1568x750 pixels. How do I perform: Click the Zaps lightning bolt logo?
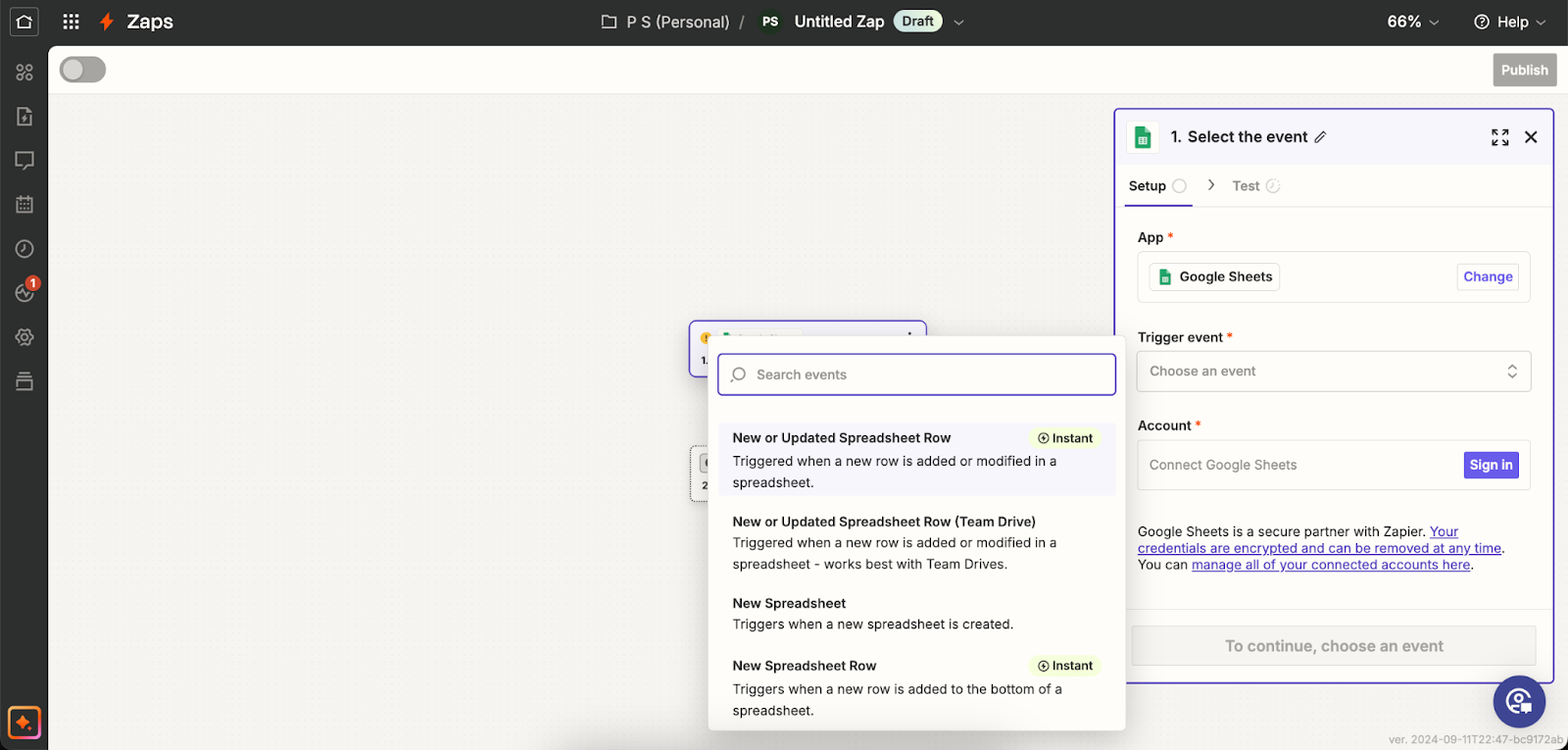tap(107, 22)
